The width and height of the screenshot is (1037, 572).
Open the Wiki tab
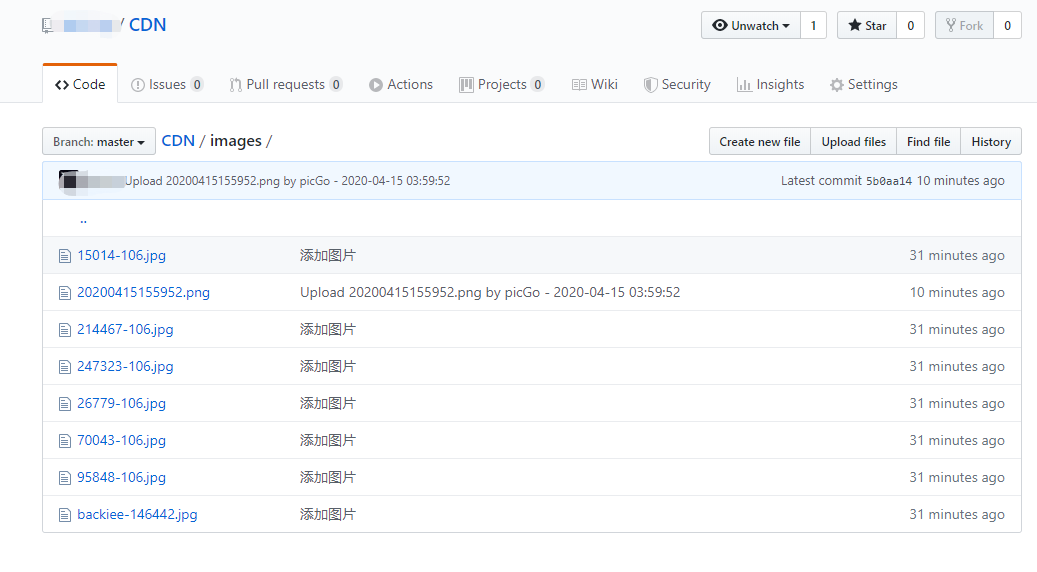pyautogui.click(x=595, y=85)
